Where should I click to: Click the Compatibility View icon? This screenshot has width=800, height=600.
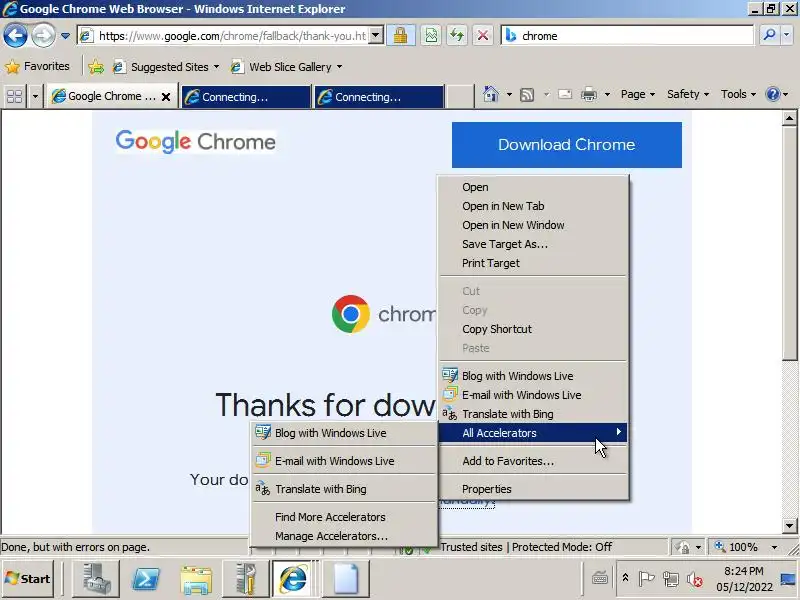click(431, 36)
